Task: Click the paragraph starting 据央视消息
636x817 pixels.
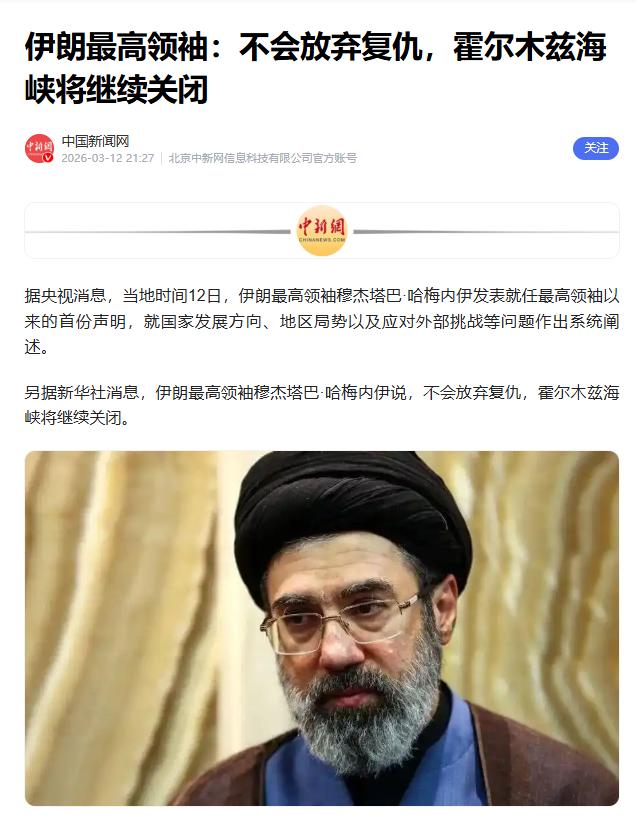Action: click(x=322, y=321)
